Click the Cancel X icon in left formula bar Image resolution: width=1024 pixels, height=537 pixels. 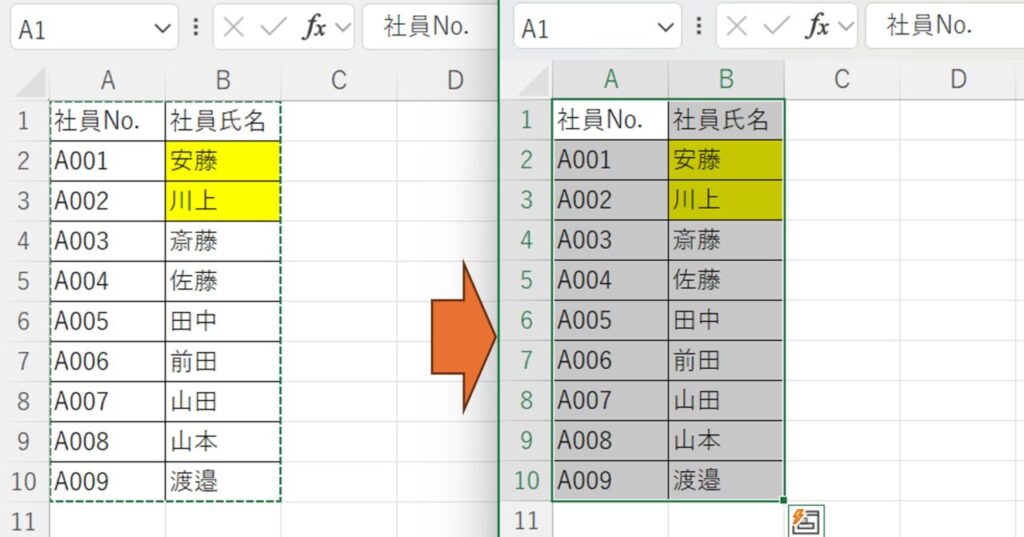233,27
